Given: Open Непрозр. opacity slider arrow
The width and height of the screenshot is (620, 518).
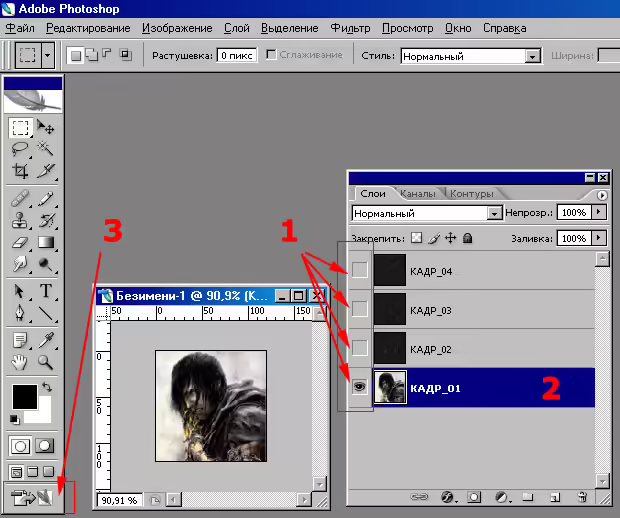Looking at the screenshot, I should 599,212.
